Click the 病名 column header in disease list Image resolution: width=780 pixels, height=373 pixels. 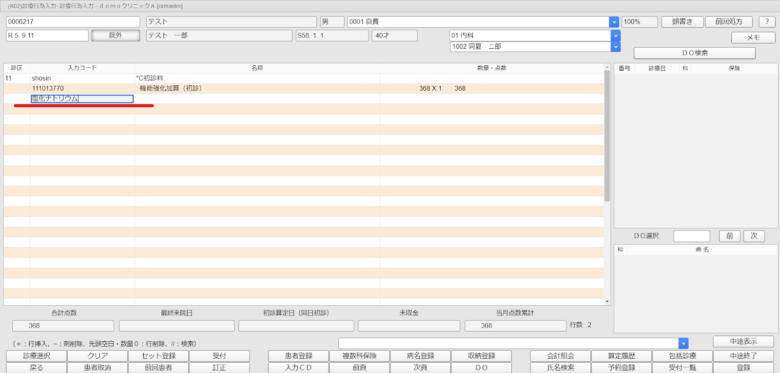tap(702, 250)
